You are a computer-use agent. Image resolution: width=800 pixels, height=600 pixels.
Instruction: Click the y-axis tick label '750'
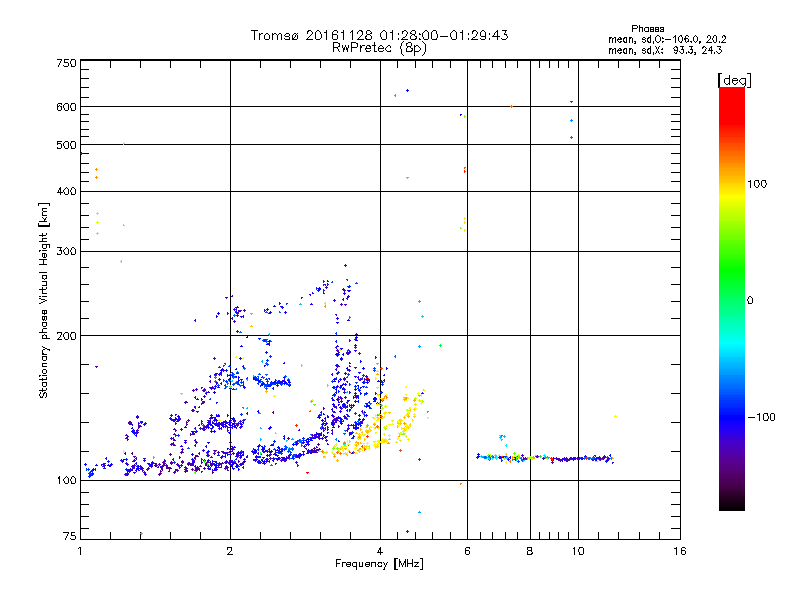pos(66,63)
